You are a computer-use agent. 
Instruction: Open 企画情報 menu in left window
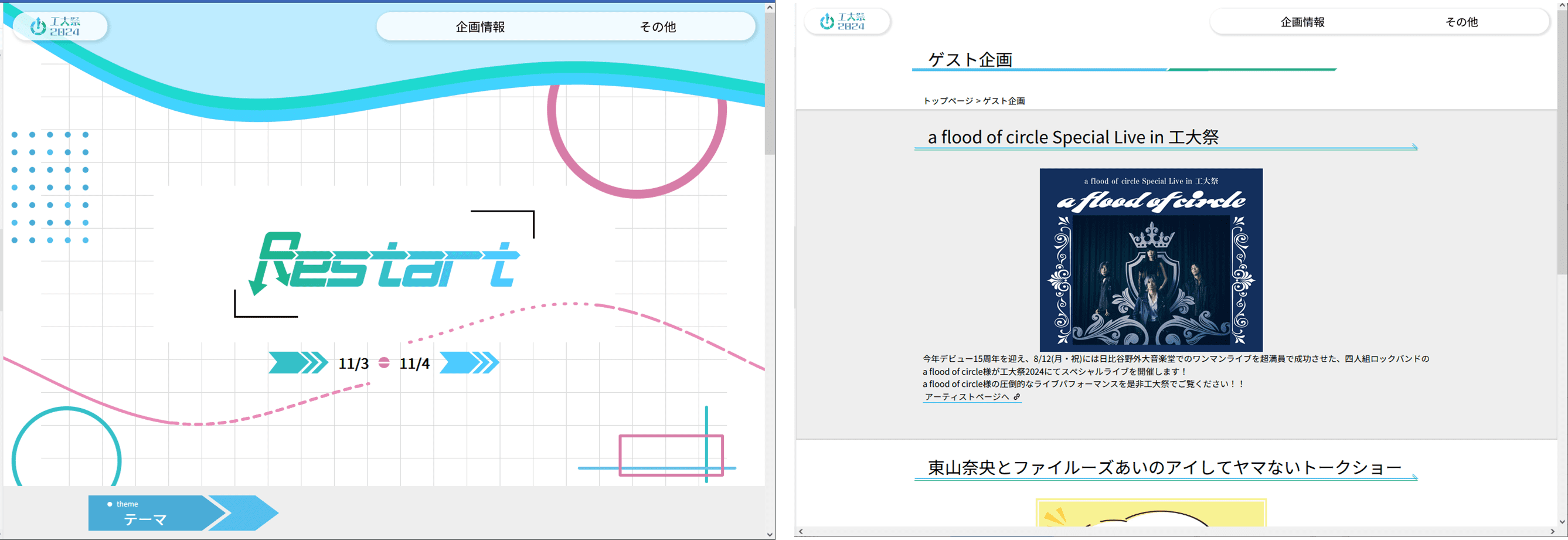pos(479,27)
